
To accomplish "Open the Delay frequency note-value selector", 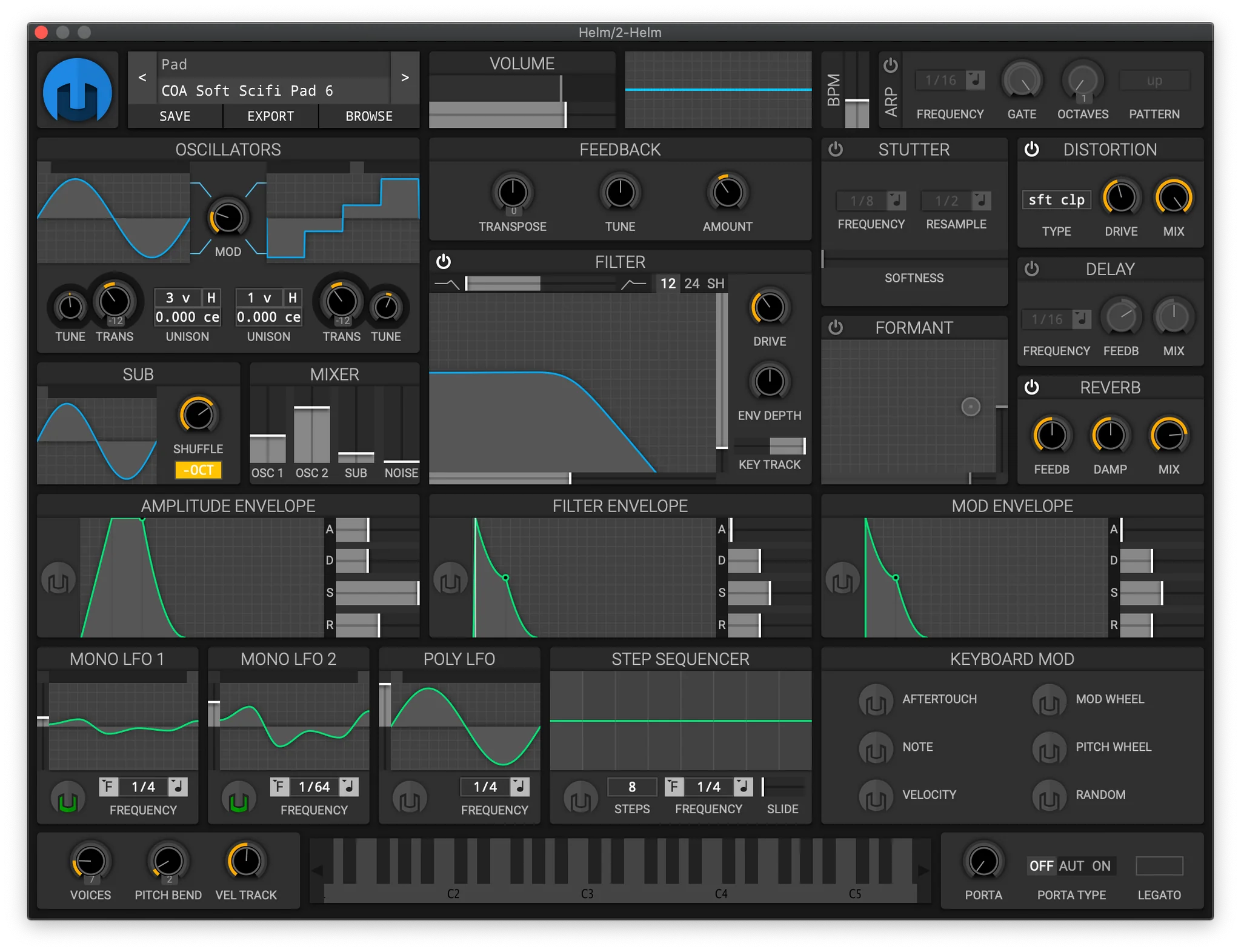I will 1056,318.
